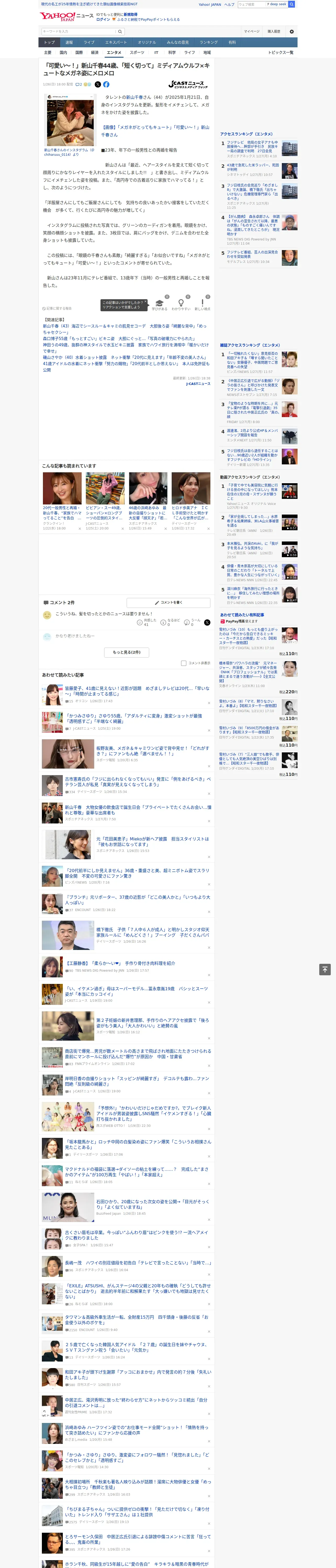Switch to ライブ tab in main nav

point(89,43)
